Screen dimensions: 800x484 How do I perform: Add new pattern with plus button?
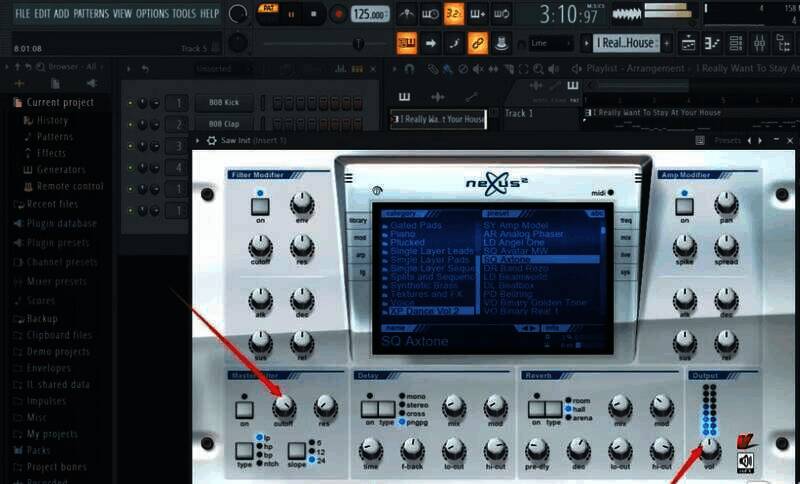pos(667,43)
